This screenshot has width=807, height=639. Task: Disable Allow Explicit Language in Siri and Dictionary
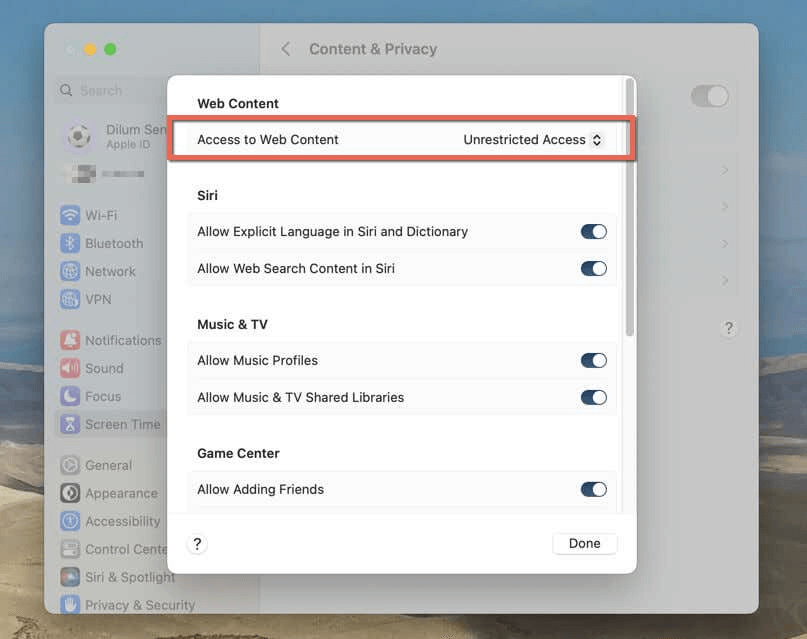tap(593, 231)
